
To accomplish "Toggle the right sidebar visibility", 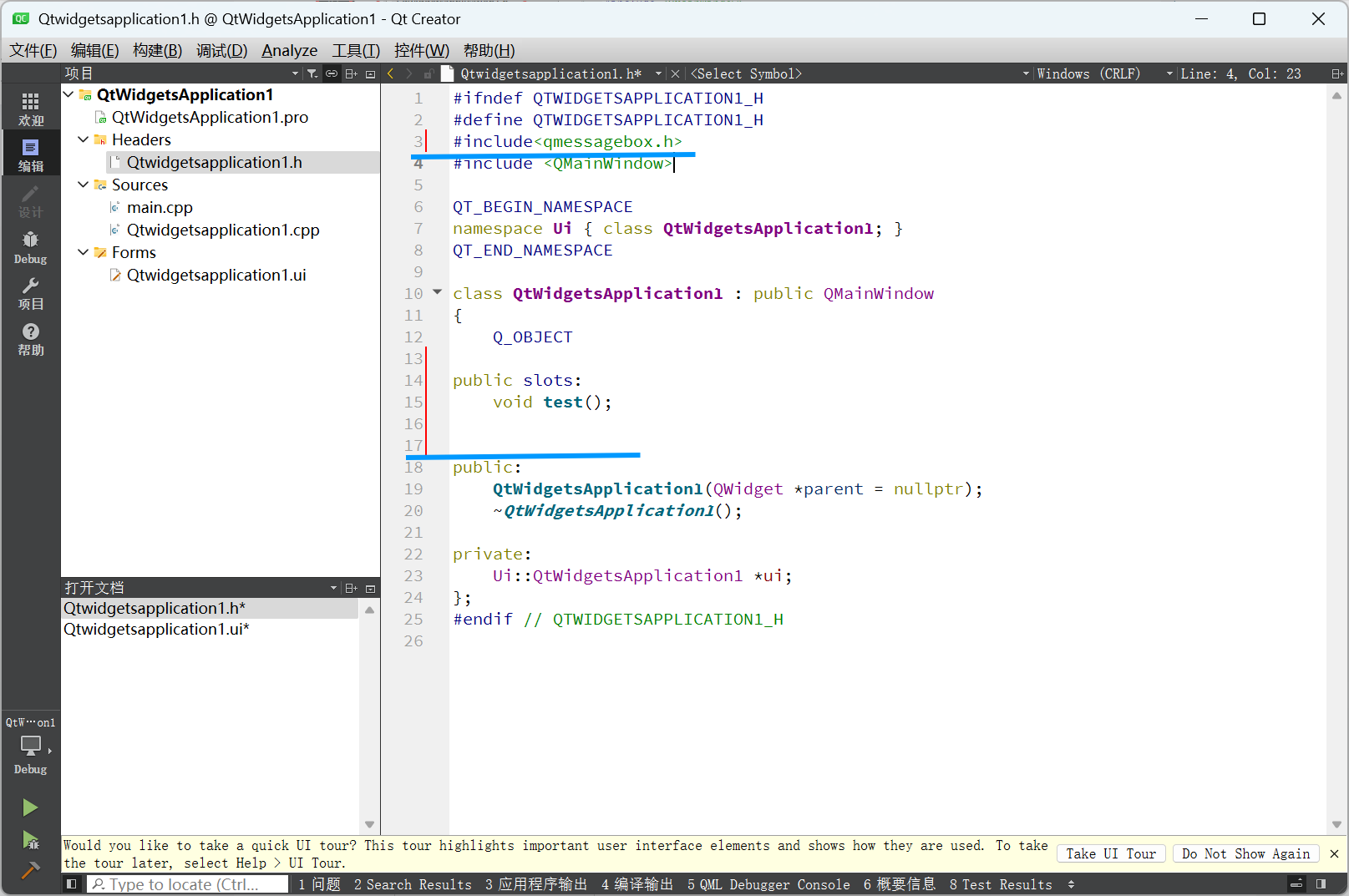I will pyautogui.click(x=1321, y=884).
